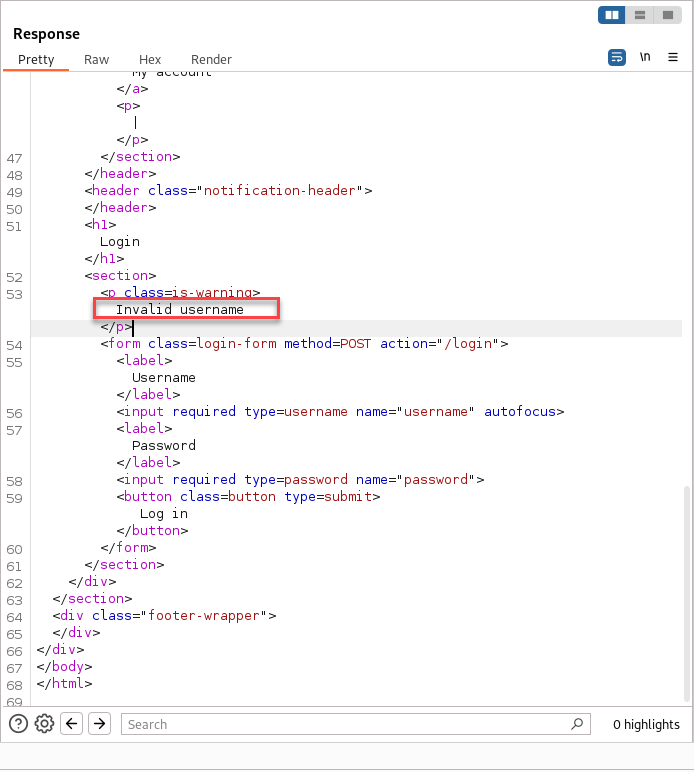
Task: Open search settings gear icon
Action: pyautogui.click(x=44, y=724)
